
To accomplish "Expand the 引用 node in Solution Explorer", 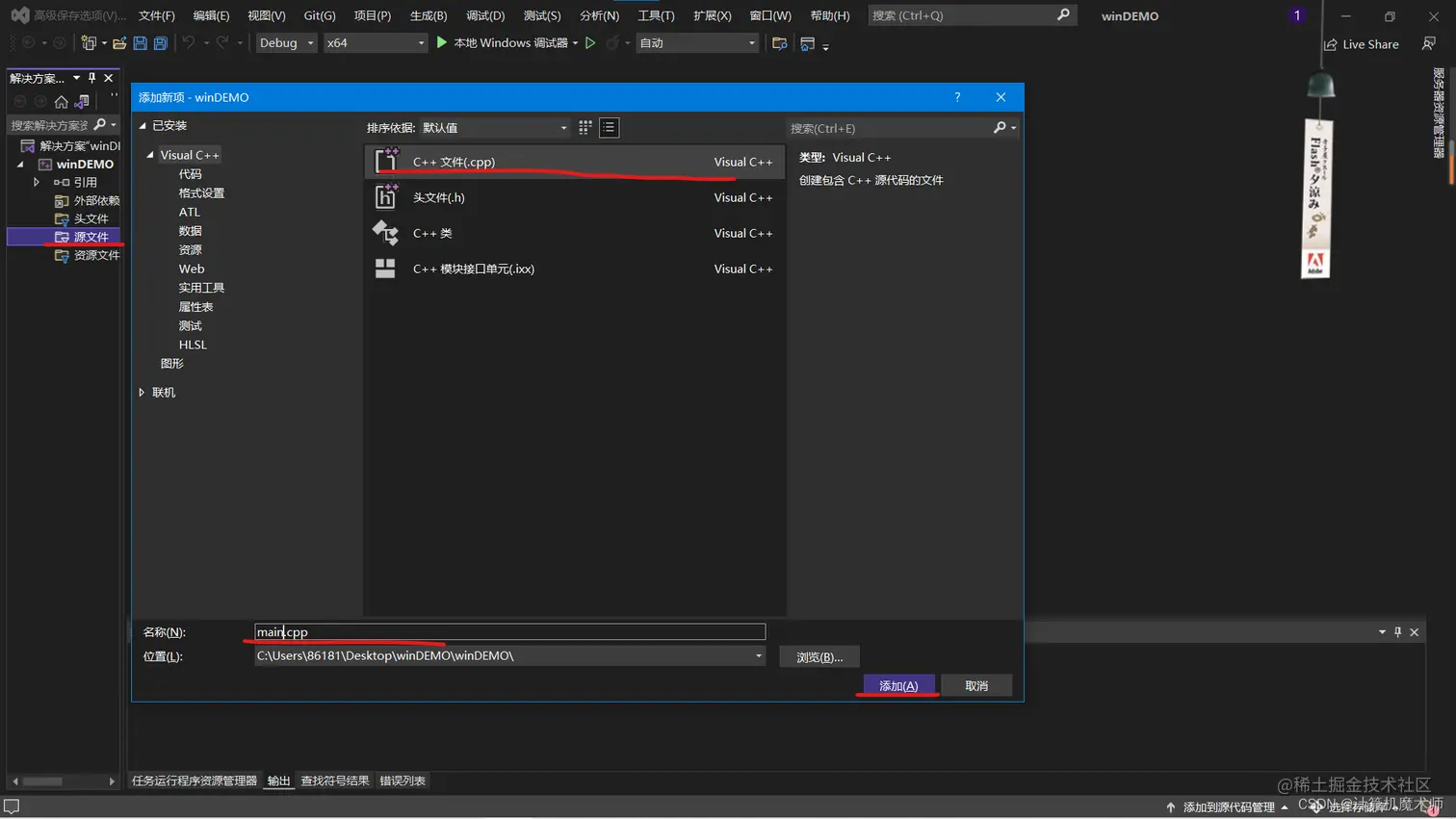I will click(x=37, y=182).
